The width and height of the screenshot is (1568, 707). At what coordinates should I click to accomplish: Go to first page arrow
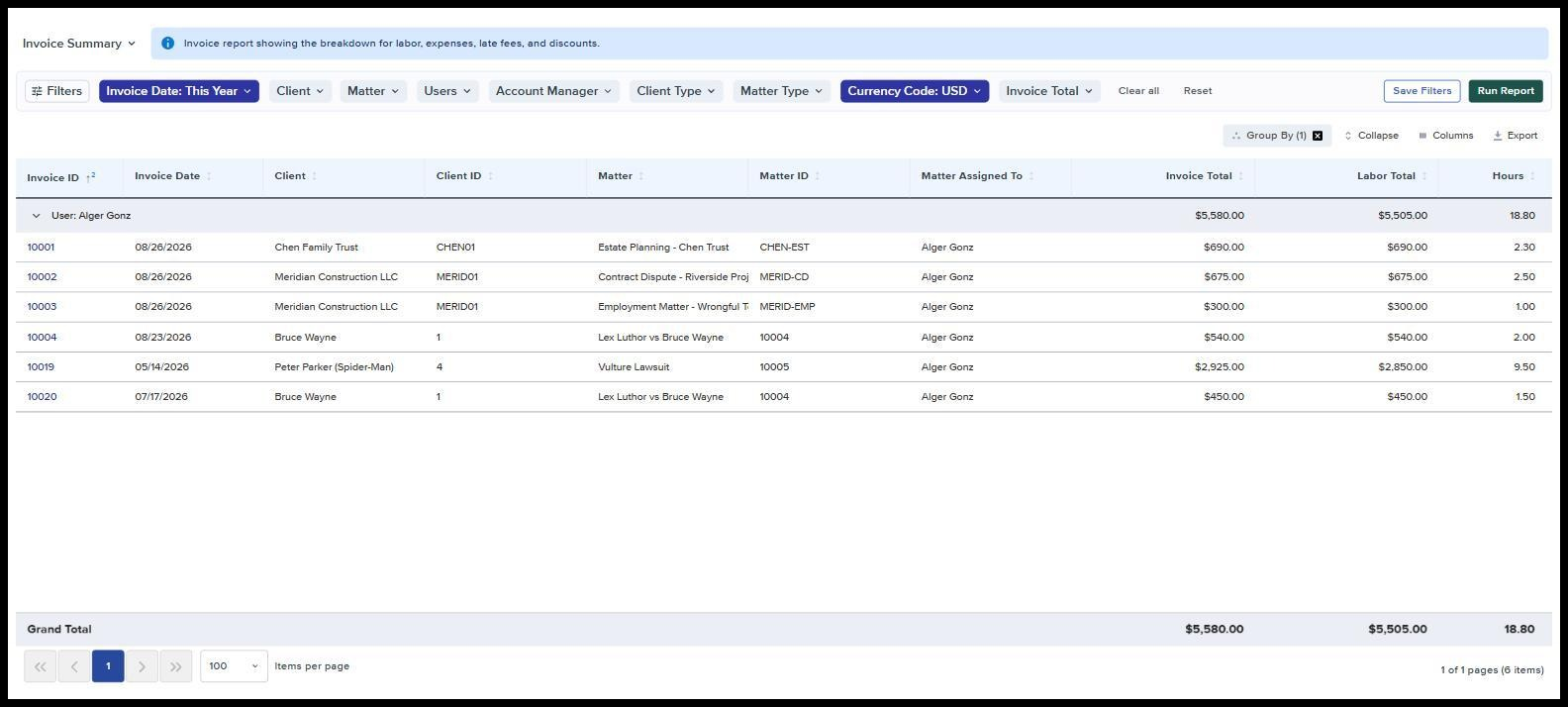tap(41, 666)
